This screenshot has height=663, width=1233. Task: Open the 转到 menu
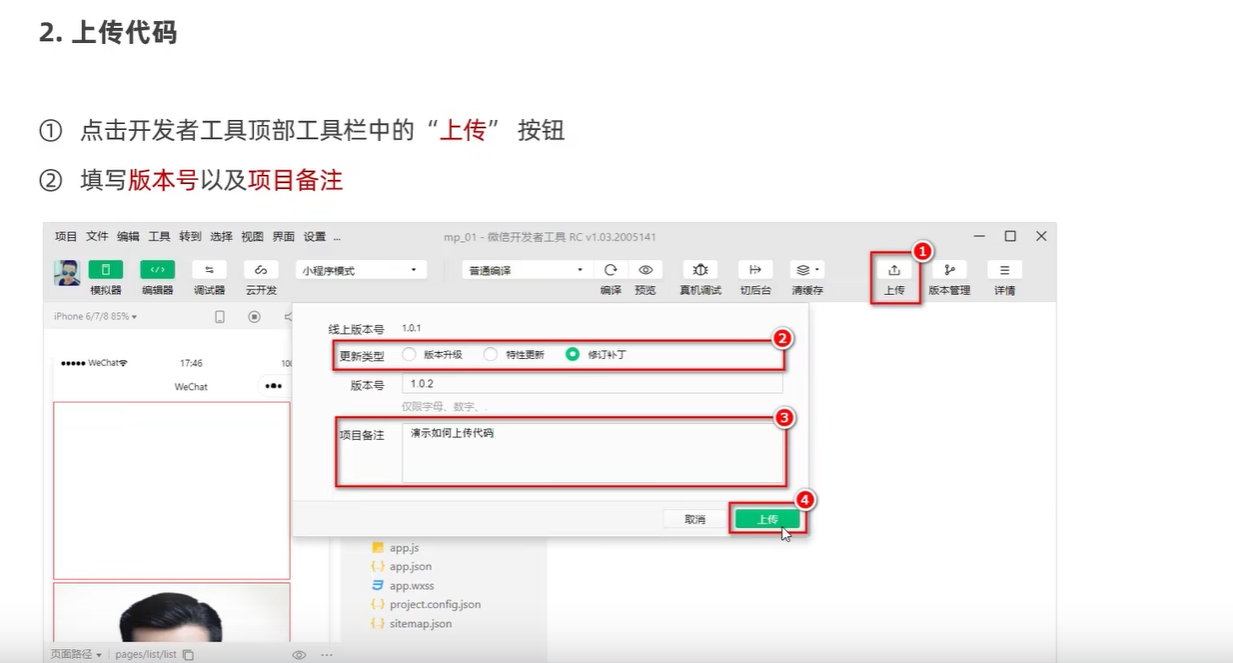190,237
